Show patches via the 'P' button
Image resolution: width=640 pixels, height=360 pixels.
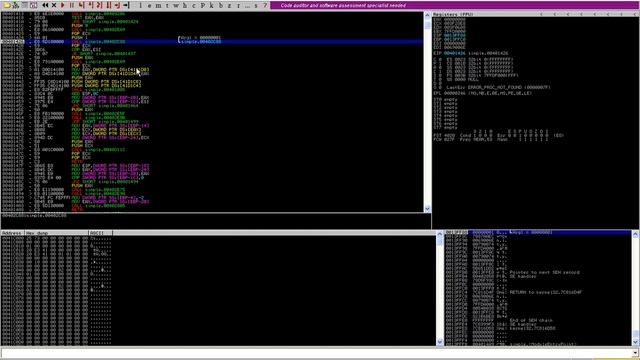tap(203, 5)
